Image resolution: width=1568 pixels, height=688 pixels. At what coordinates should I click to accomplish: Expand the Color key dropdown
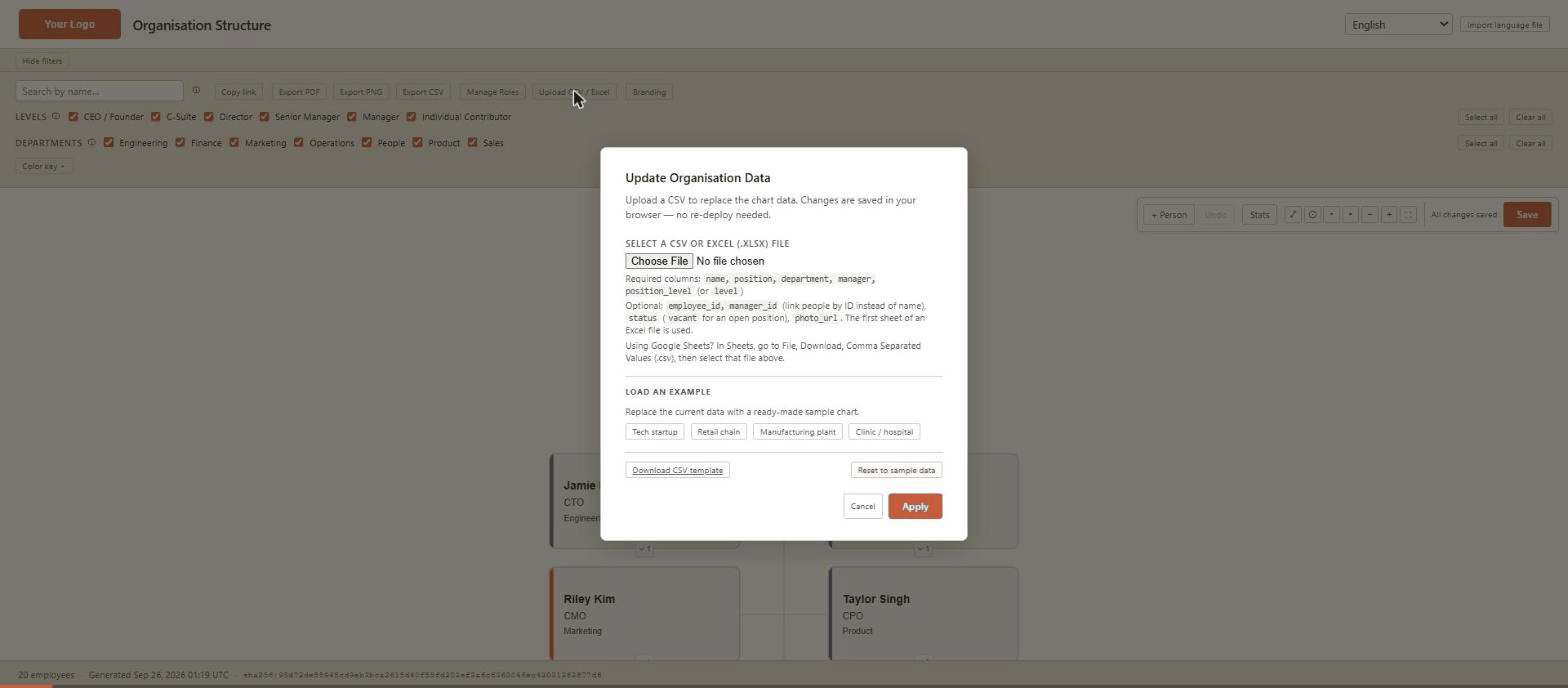44,166
